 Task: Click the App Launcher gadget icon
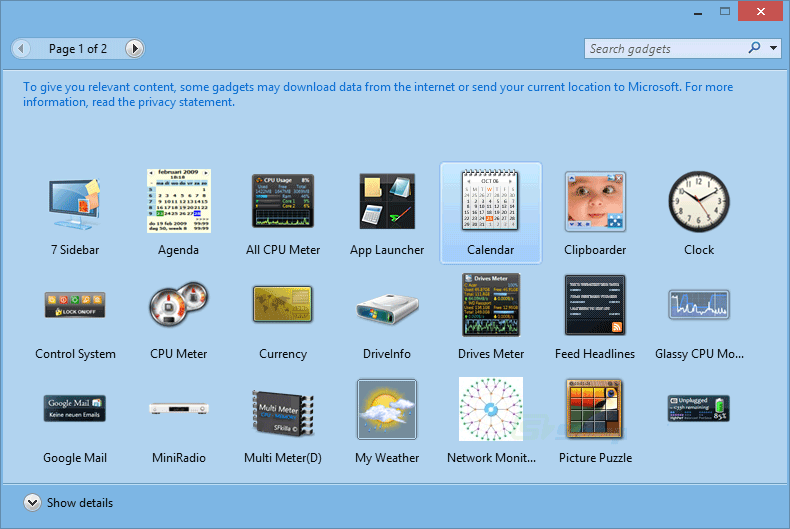click(387, 202)
